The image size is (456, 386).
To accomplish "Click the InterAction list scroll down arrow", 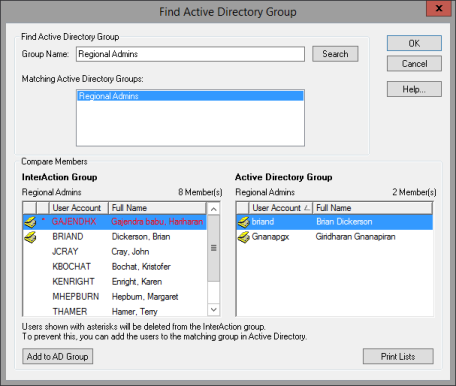I will coord(214,310).
